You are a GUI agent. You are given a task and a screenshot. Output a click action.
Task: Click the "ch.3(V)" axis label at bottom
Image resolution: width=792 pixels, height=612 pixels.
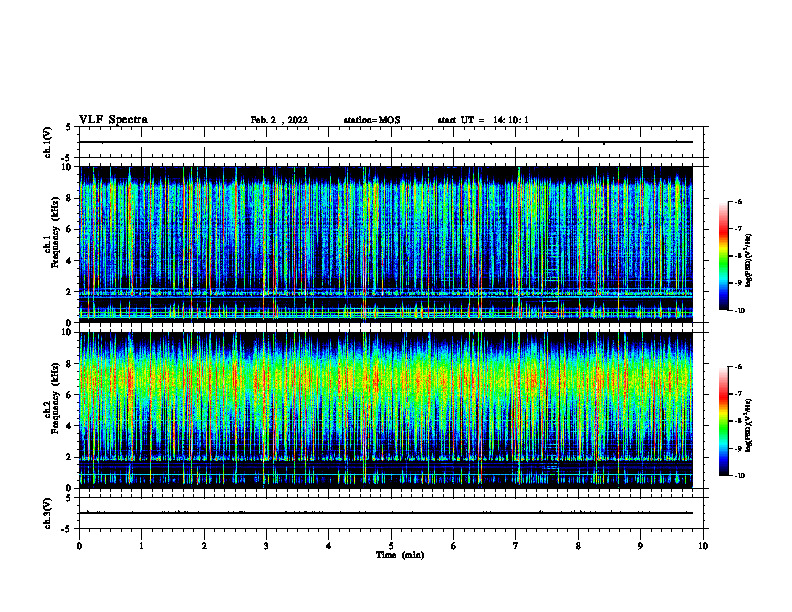47,513
